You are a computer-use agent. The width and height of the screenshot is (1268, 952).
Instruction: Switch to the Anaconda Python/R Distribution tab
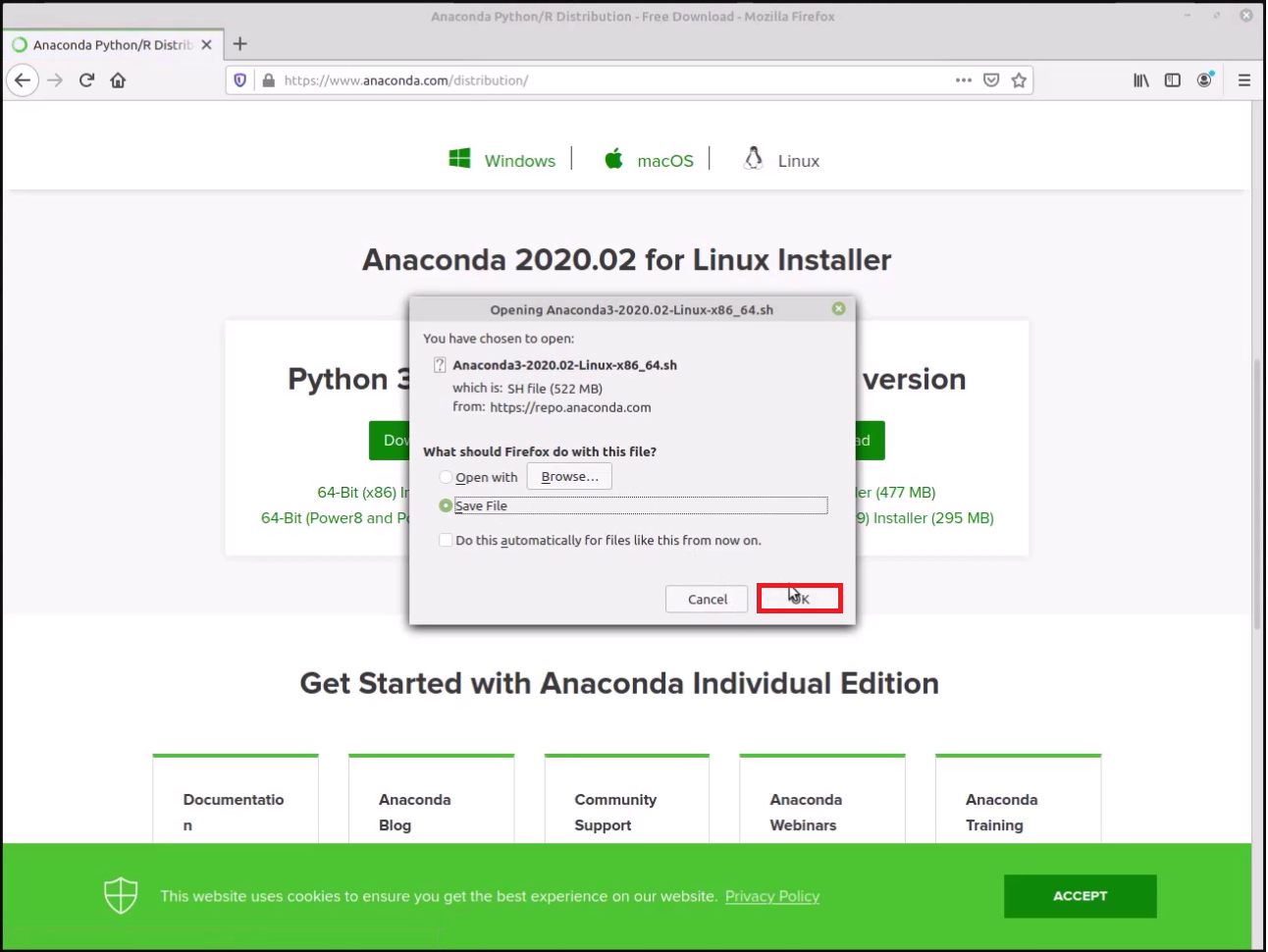[x=111, y=45]
